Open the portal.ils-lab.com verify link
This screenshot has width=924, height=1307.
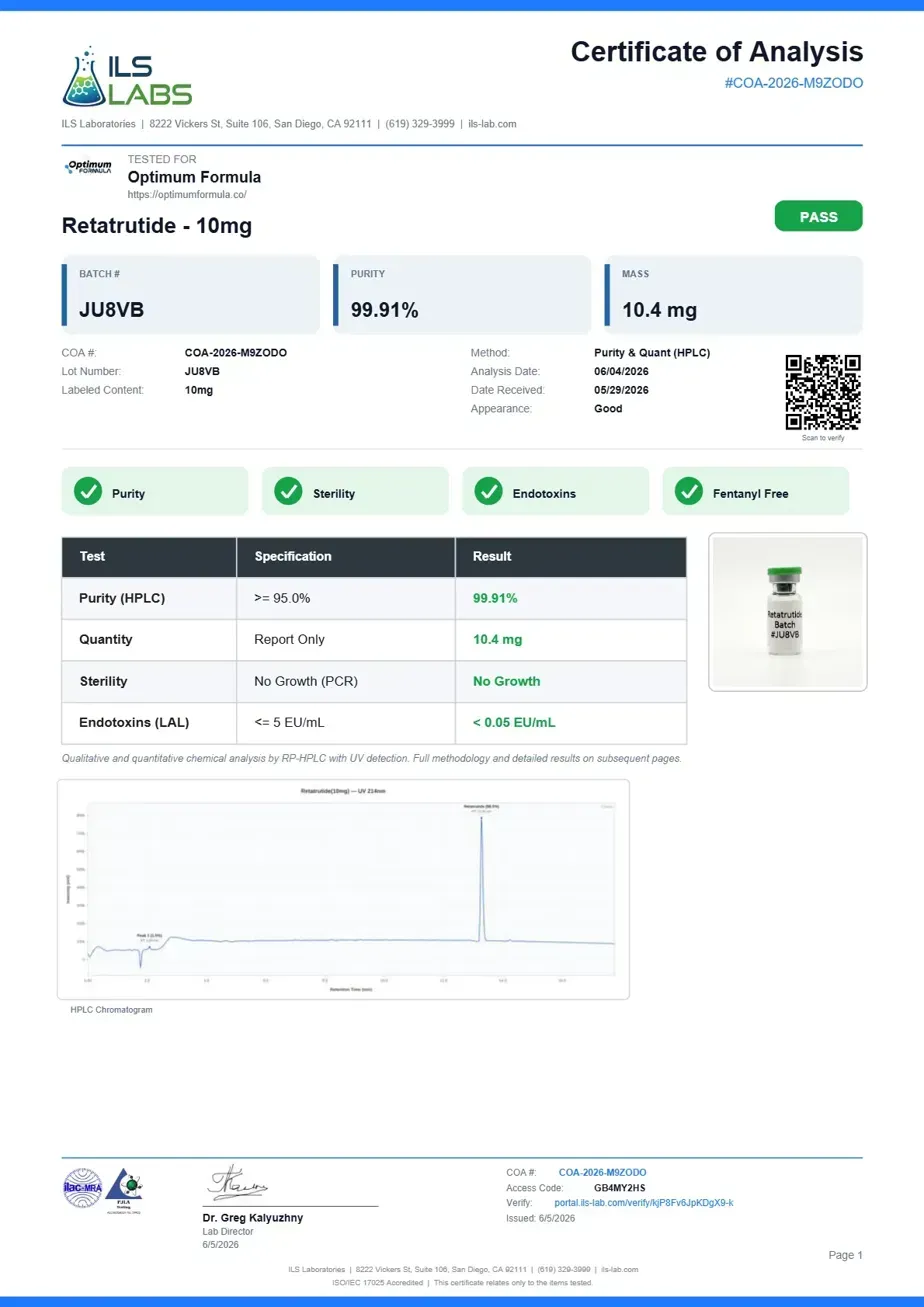(x=644, y=1203)
